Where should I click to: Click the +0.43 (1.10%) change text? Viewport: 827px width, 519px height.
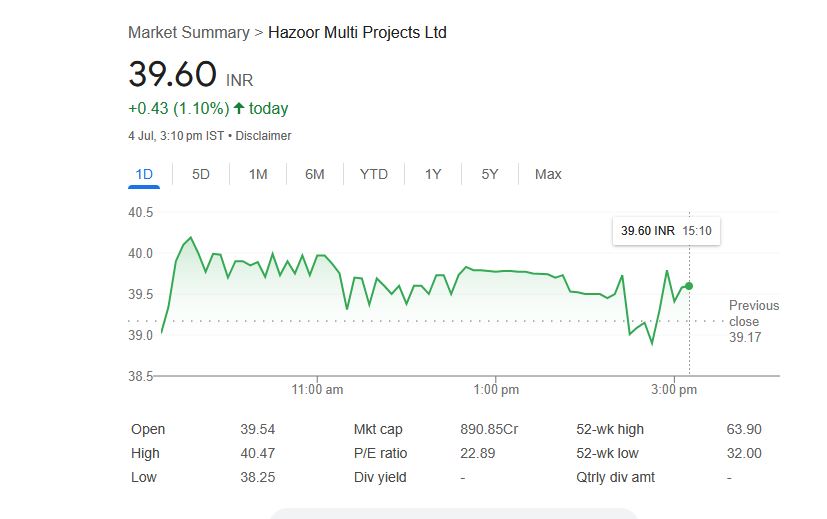coord(179,108)
